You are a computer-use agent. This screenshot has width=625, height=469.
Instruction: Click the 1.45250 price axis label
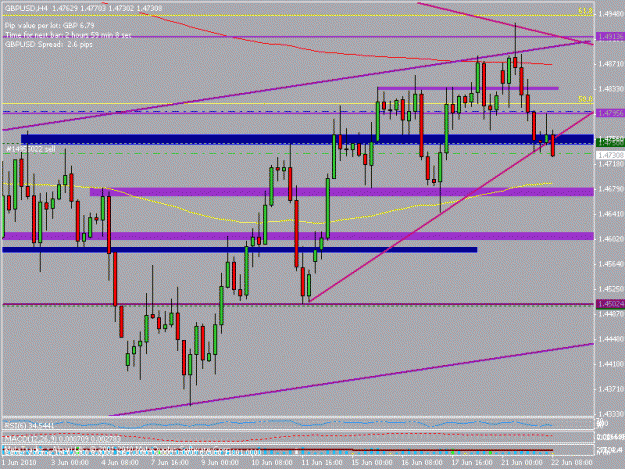click(611, 289)
